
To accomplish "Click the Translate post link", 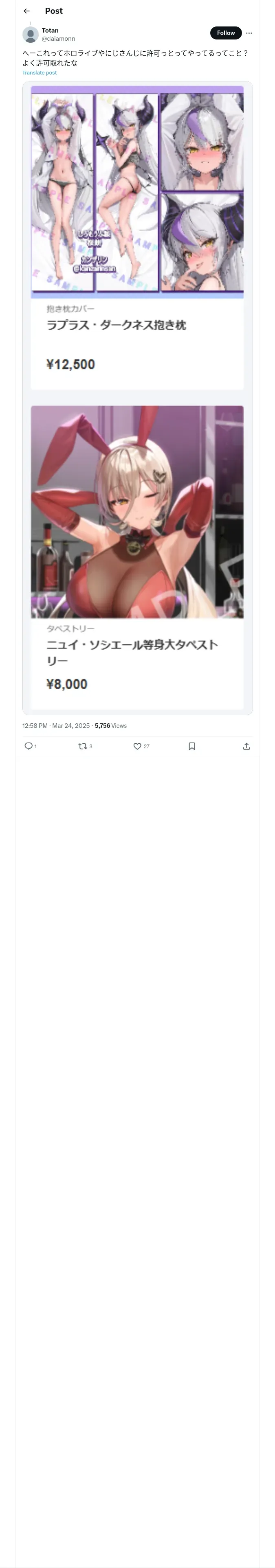I will pos(39,72).
